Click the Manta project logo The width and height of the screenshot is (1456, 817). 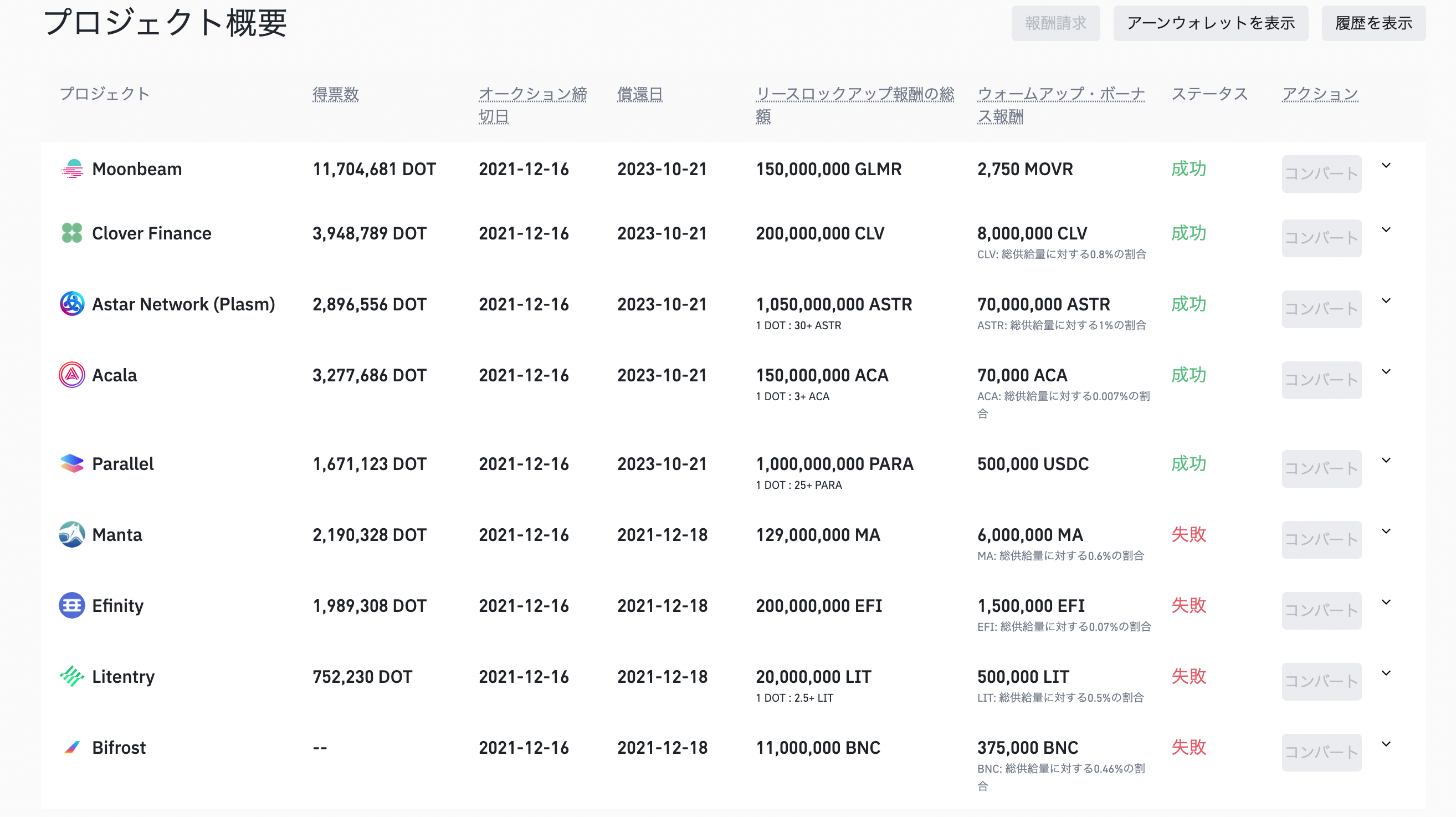72,534
